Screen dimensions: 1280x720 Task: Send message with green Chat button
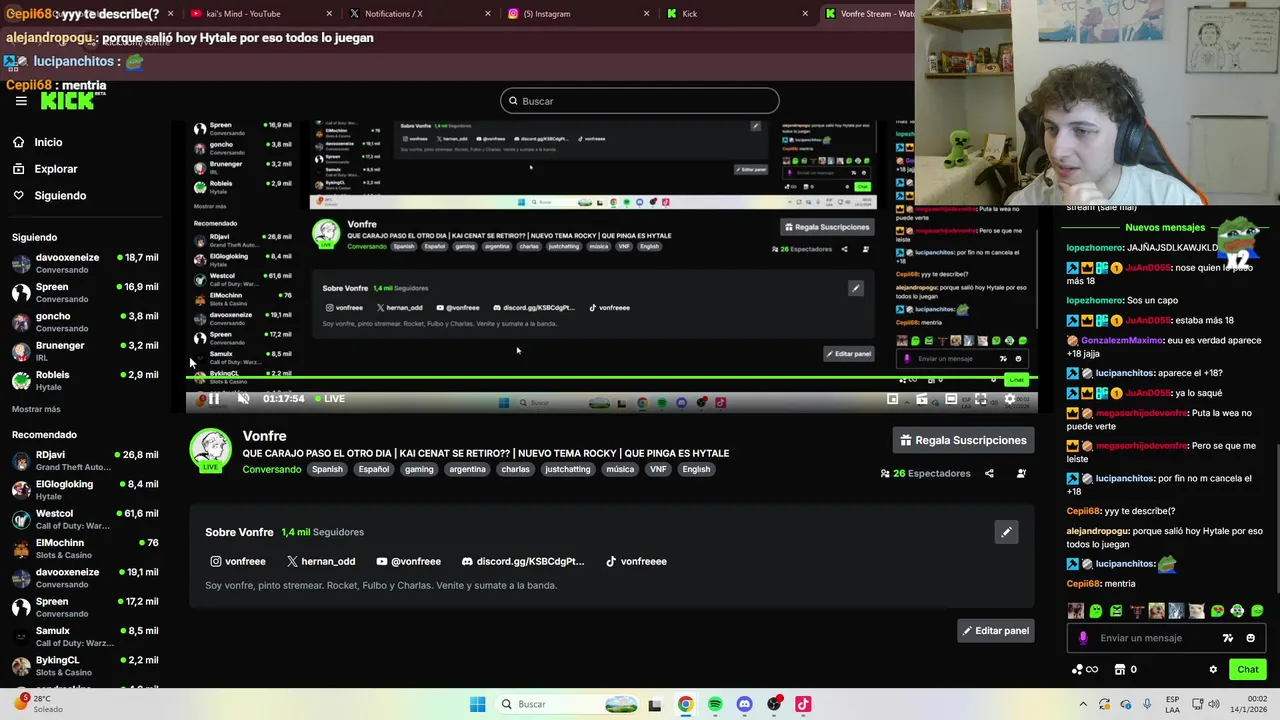(1248, 670)
